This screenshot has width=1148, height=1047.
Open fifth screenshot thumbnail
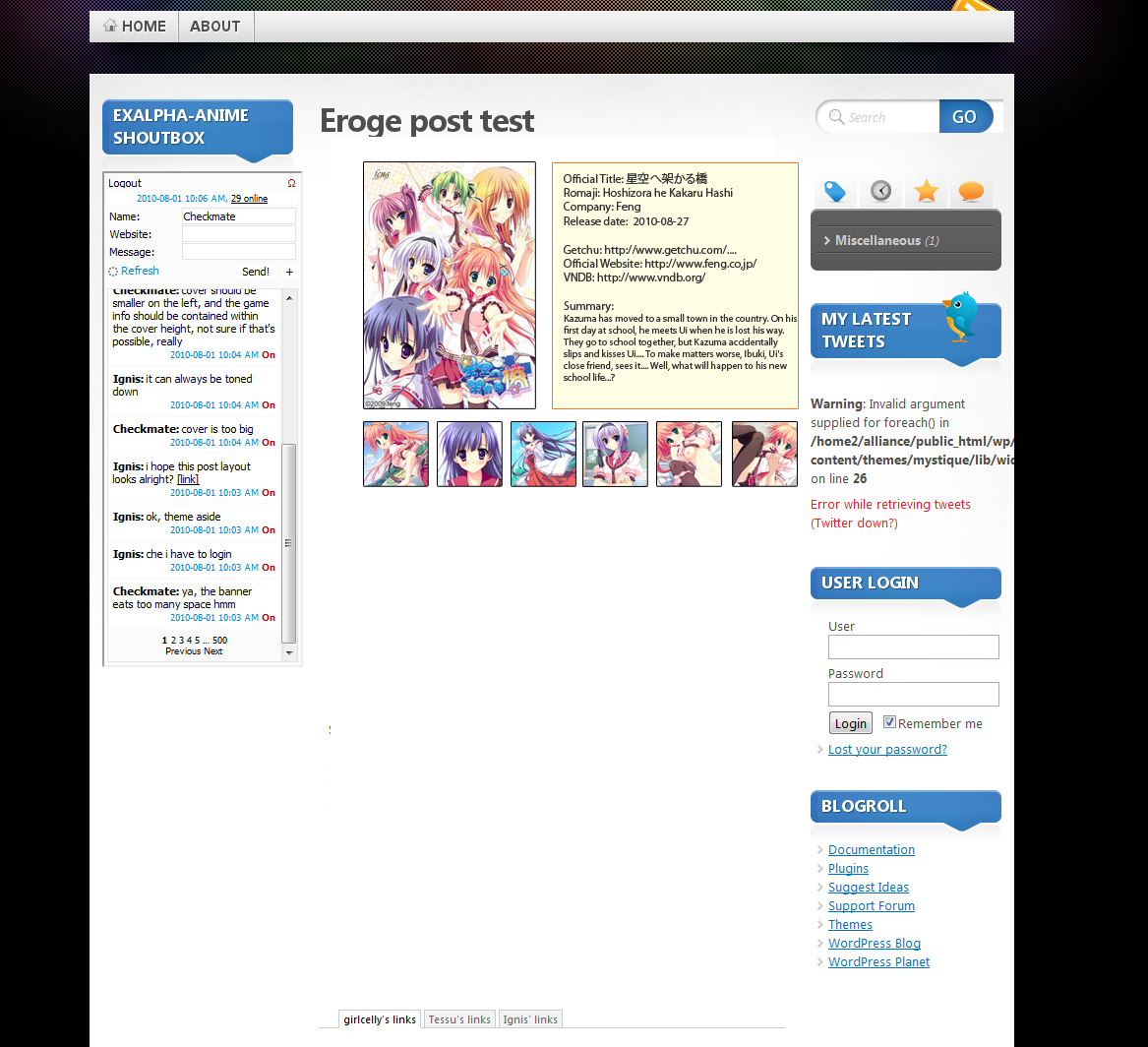[689, 454]
